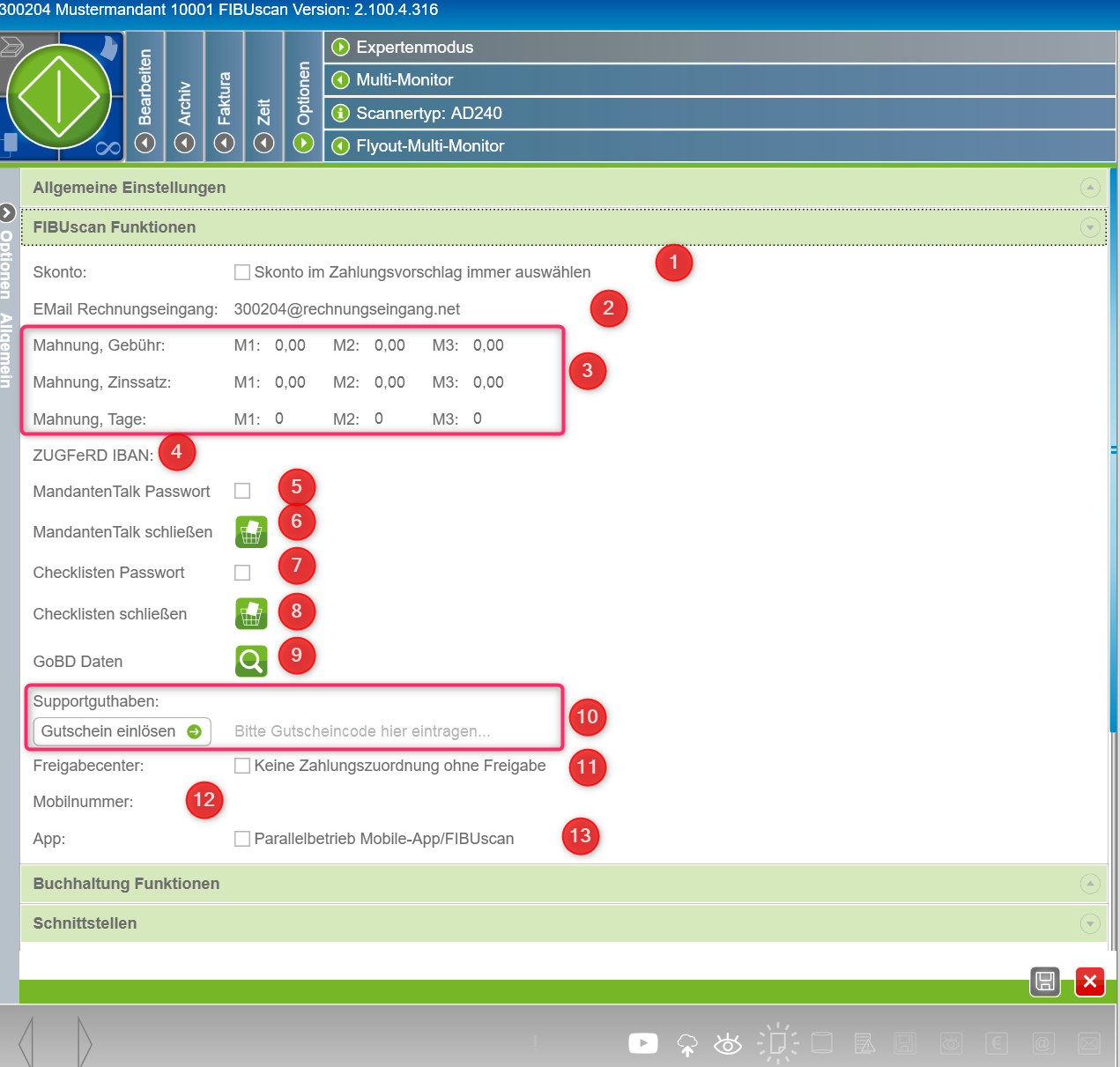Click the eye icon in bottom toolbar

click(x=728, y=1044)
